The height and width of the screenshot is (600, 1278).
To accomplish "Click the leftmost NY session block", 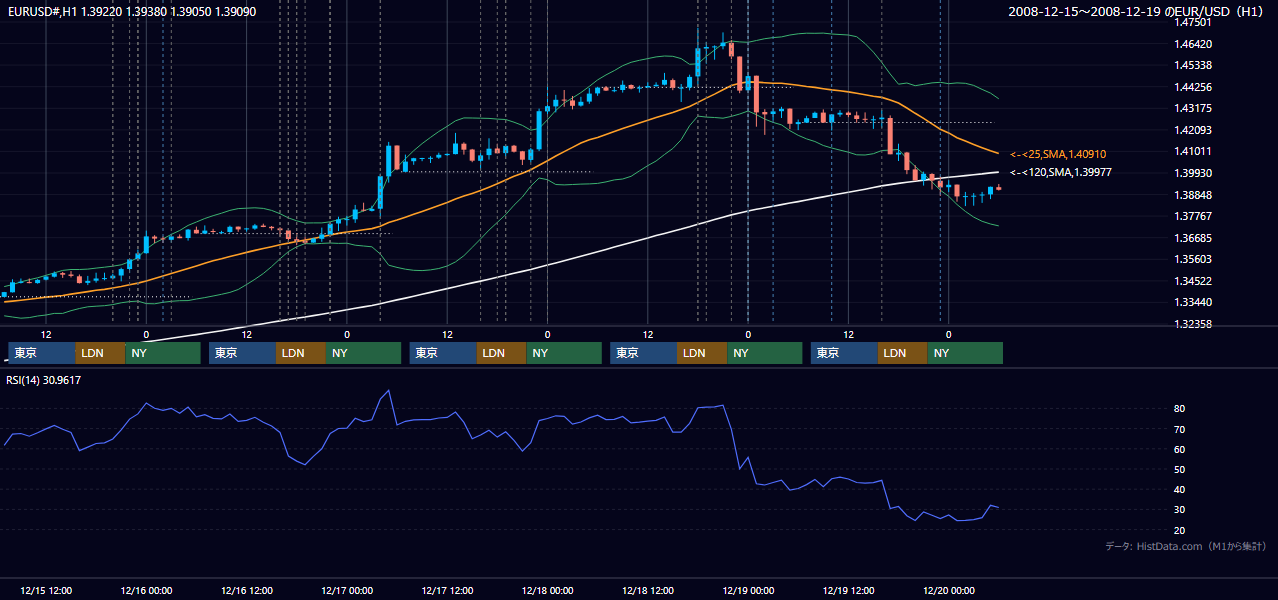I will (x=163, y=353).
